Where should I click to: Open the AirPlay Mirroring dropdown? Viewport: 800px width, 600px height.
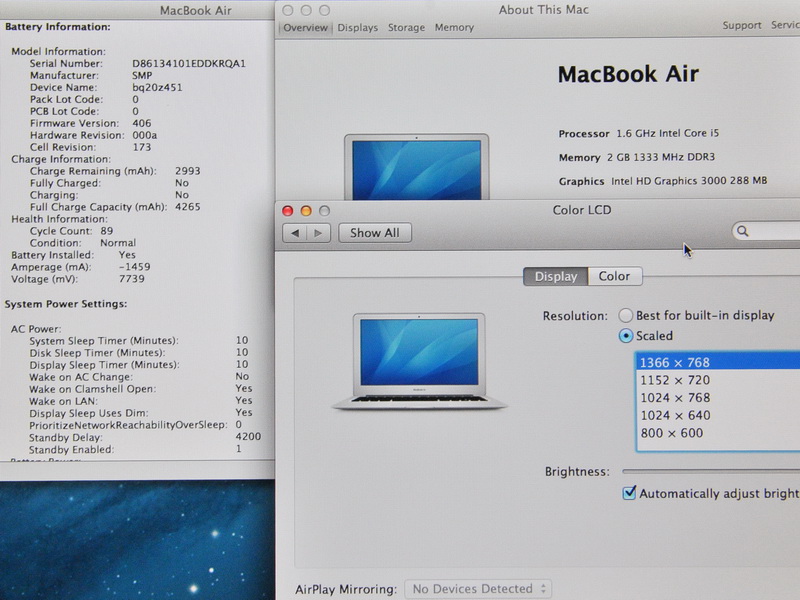[478, 589]
